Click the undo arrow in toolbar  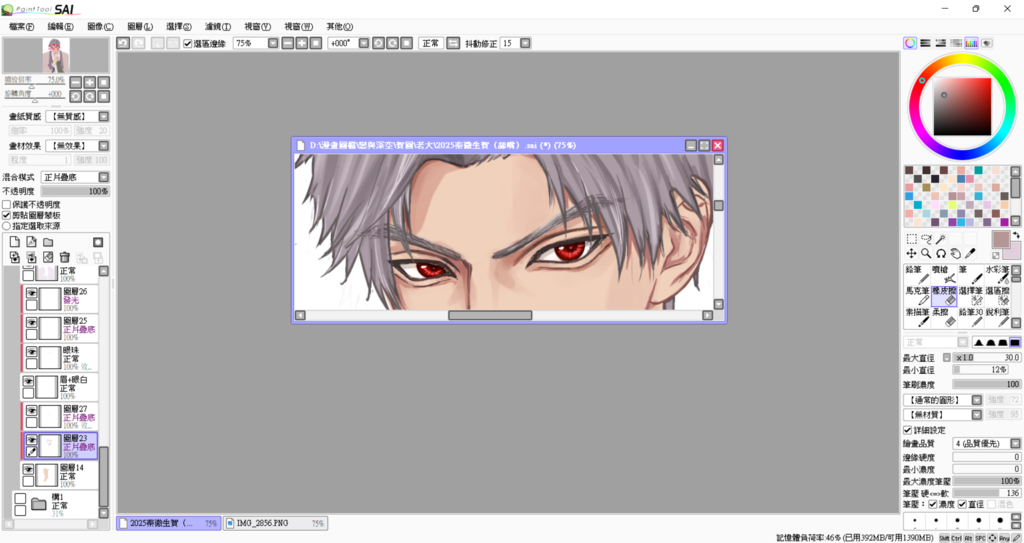123,43
